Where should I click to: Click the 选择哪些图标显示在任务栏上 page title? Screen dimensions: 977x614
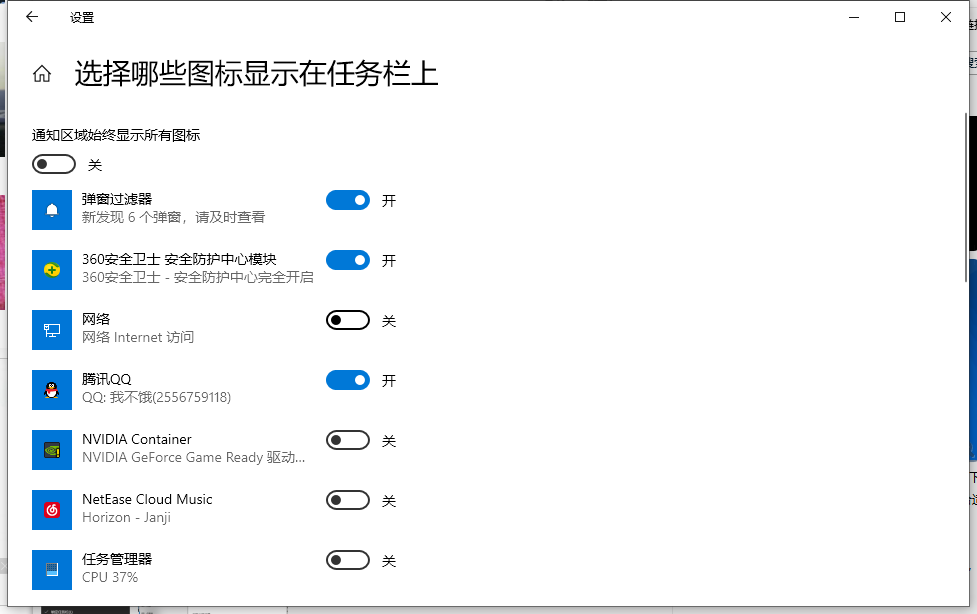click(x=256, y=74)
